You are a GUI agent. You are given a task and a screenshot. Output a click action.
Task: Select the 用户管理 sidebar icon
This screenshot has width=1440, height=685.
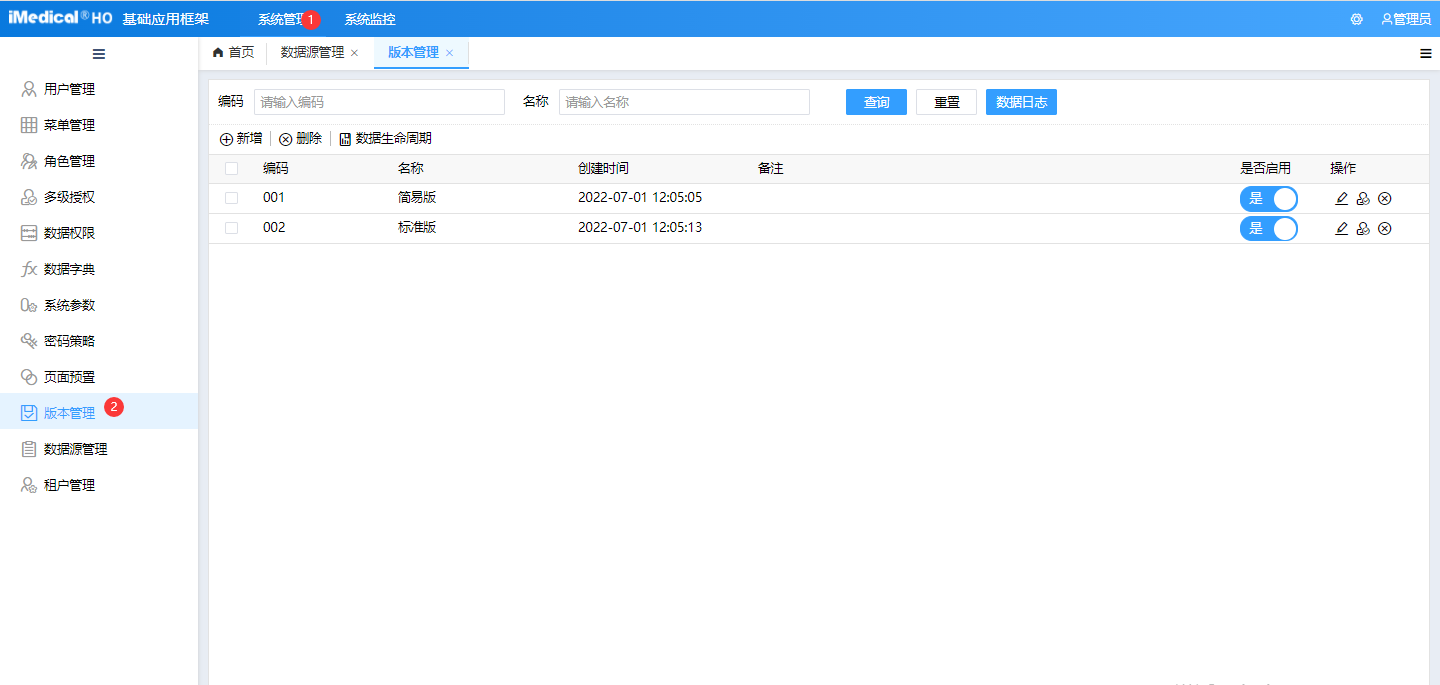28,88
